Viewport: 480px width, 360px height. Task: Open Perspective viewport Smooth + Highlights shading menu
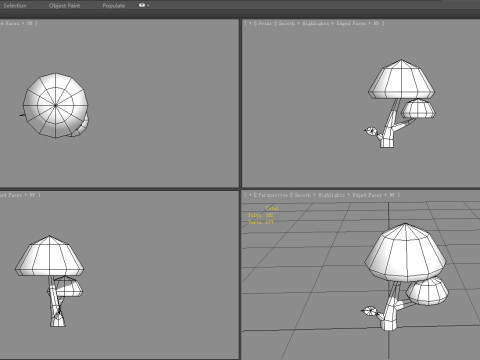pyautogui.click(x=319, y=195)
